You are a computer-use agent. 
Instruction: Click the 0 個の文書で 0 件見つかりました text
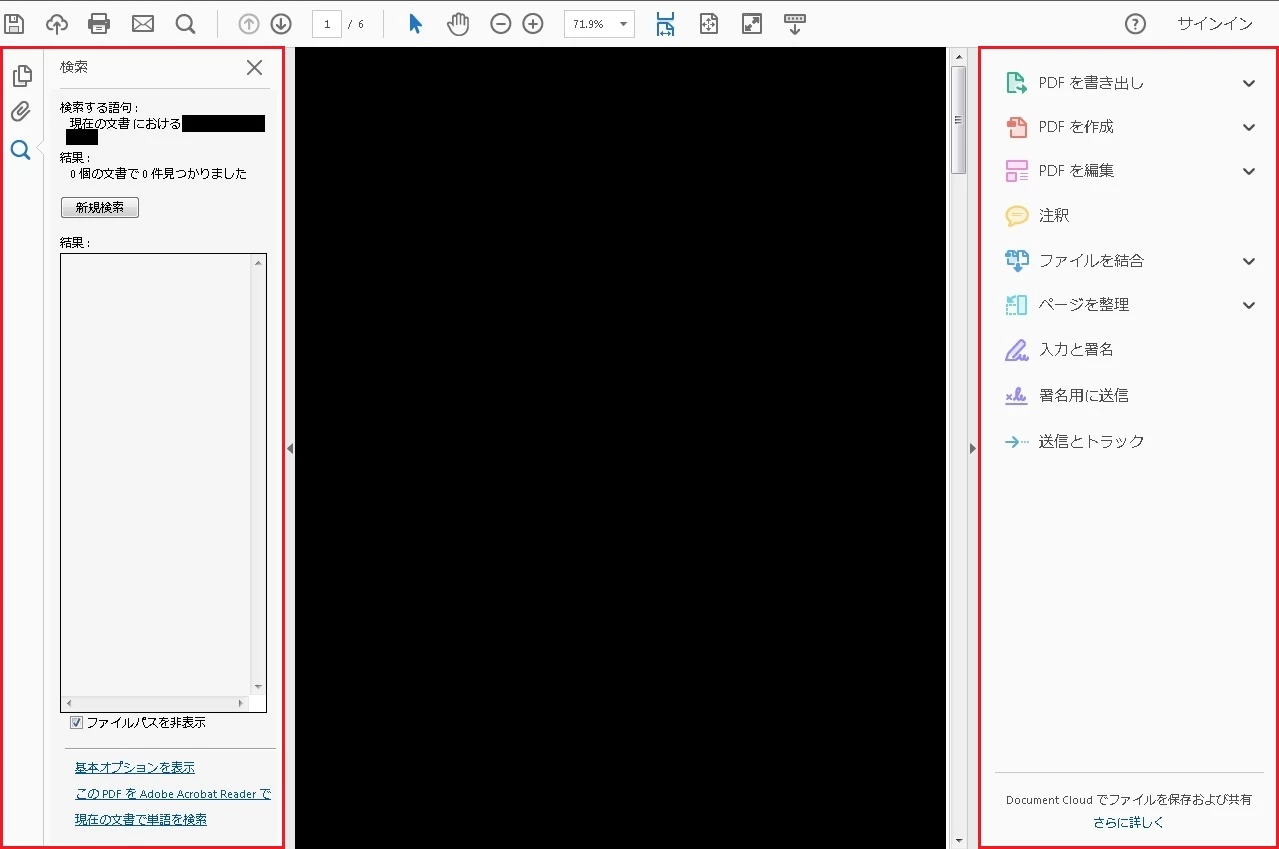pyautogui.click(x=158, y=174)
